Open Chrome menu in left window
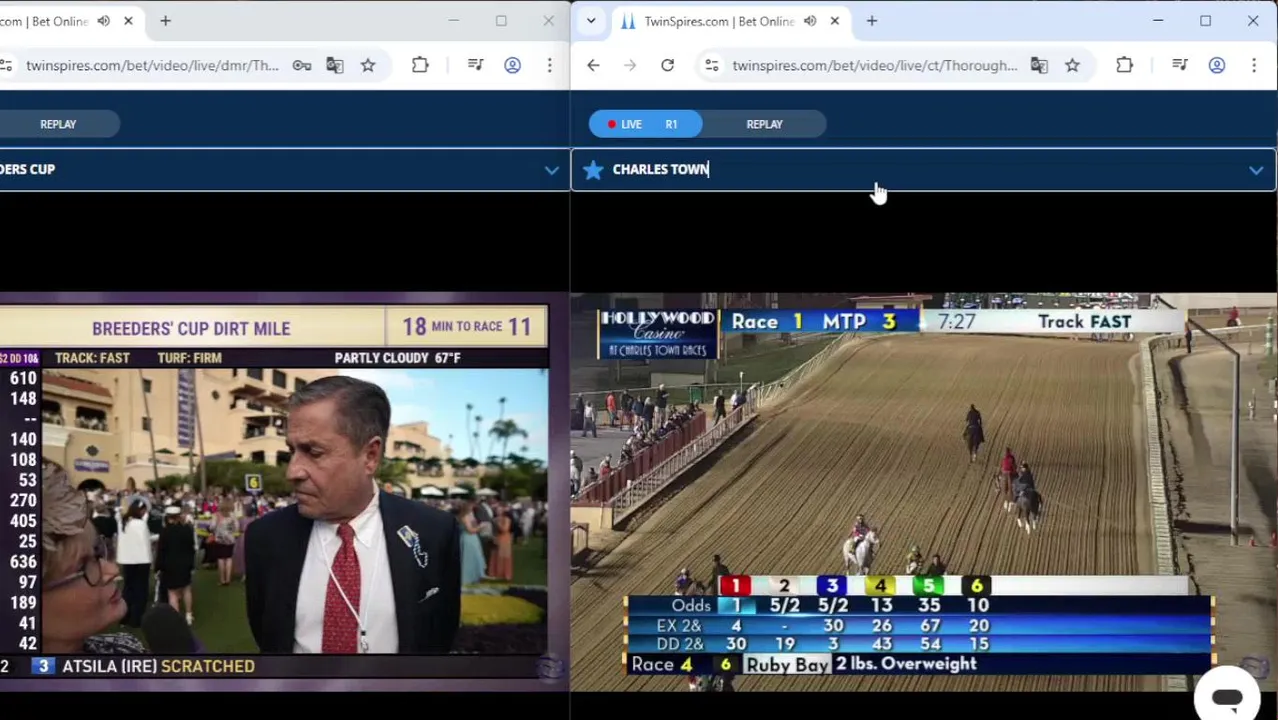Image resolution: width=1278 pixels, height=720 pixels. tap(549, 66)
